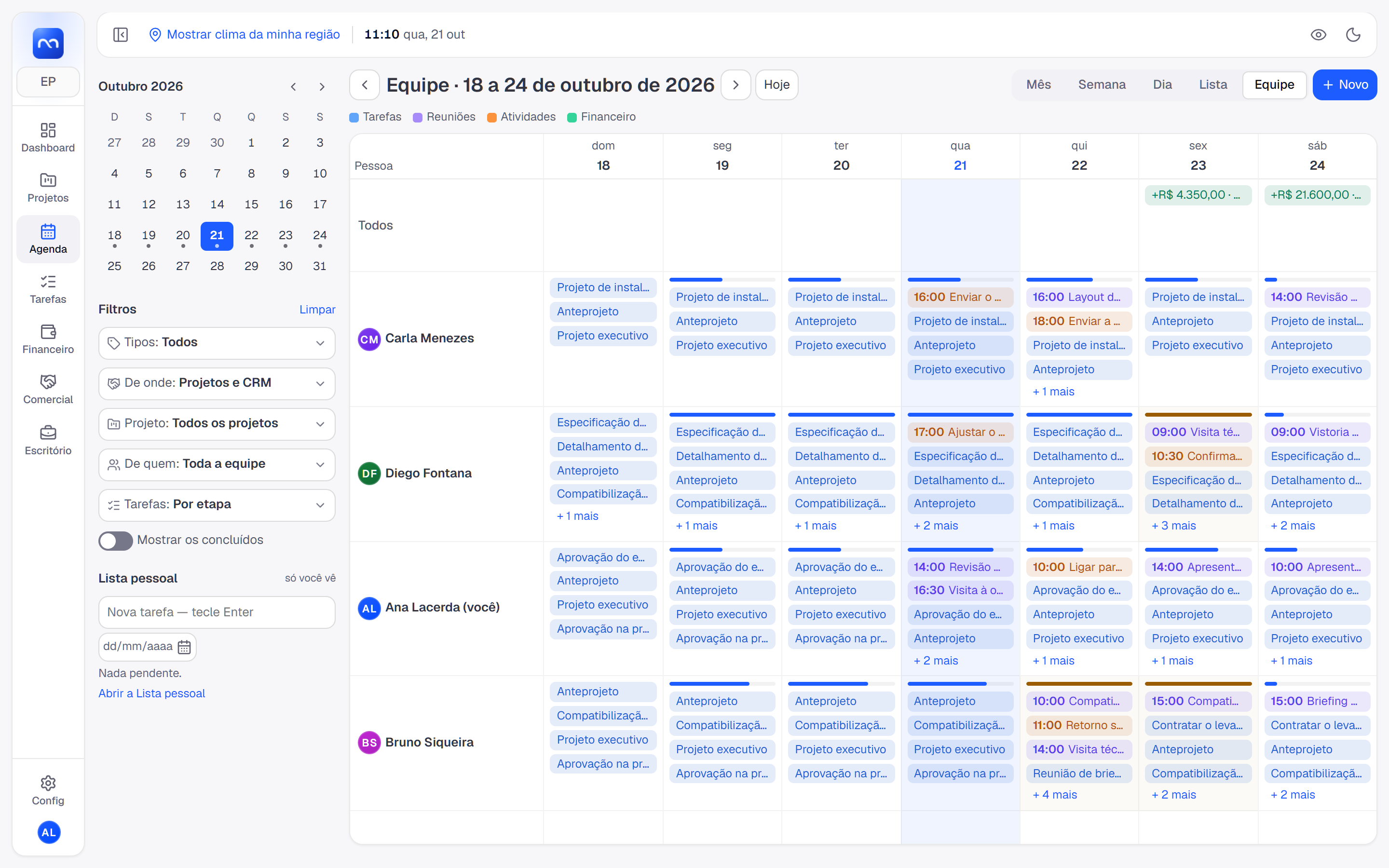Switch to Semana view tab
The image size is (1389, 868).
tap(1102, 85)
